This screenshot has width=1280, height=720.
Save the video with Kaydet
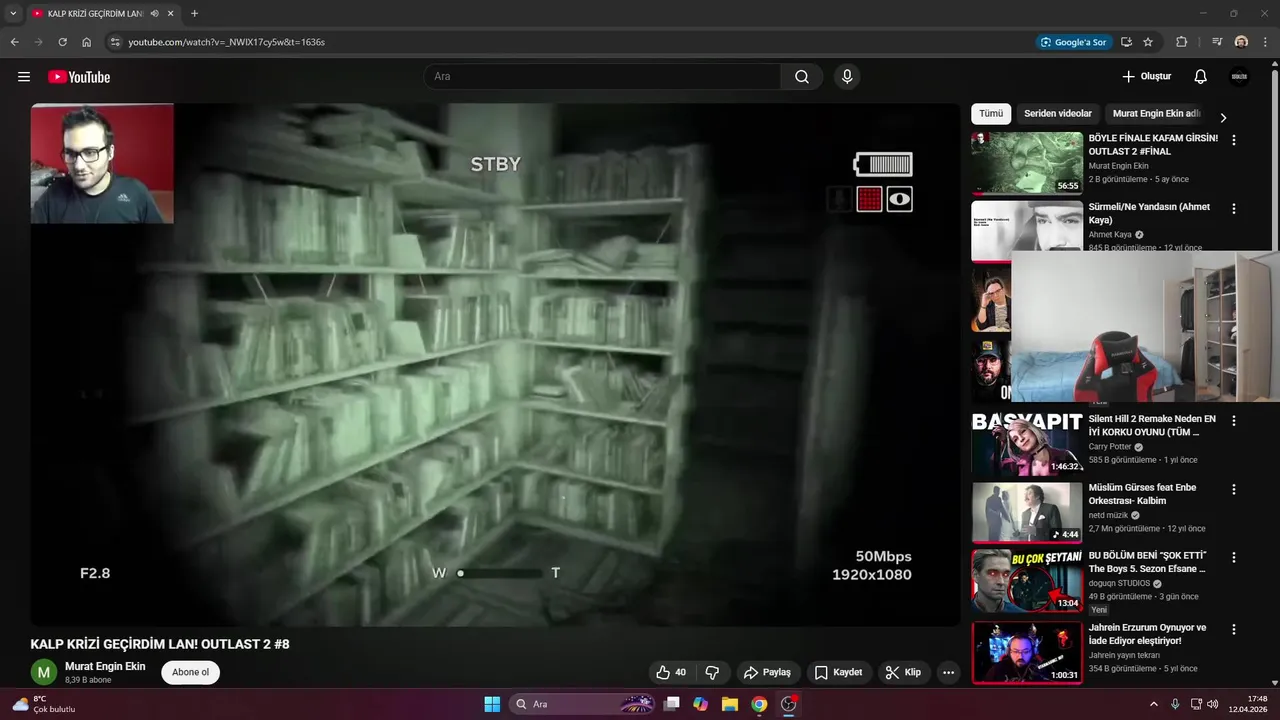(x=838, y=672)
